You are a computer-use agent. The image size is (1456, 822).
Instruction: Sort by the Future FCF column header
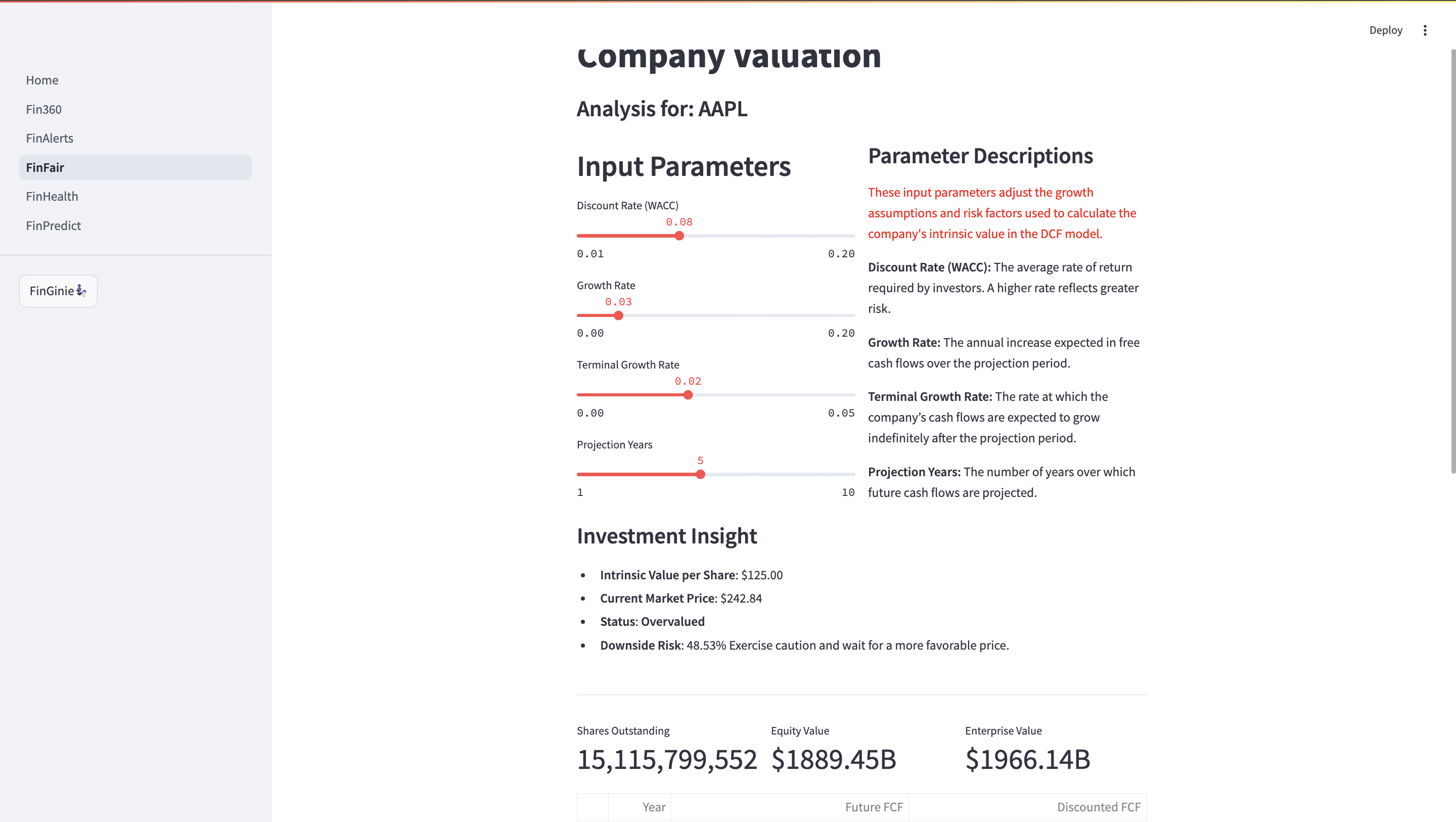click(x=873, y=807)
